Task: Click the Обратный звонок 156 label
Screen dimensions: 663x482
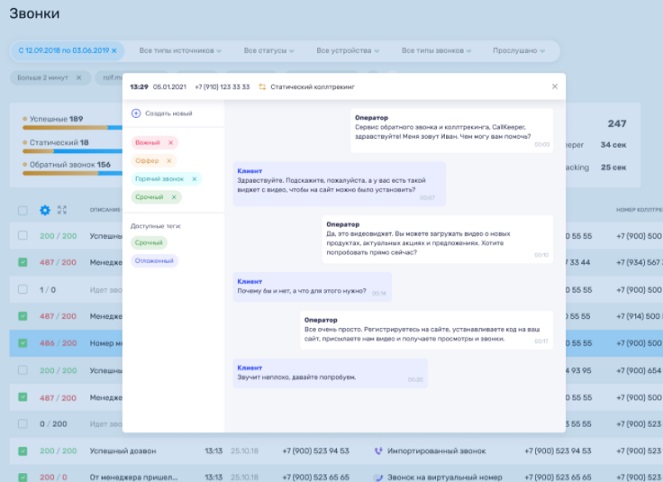Action: tap(70, 164)
